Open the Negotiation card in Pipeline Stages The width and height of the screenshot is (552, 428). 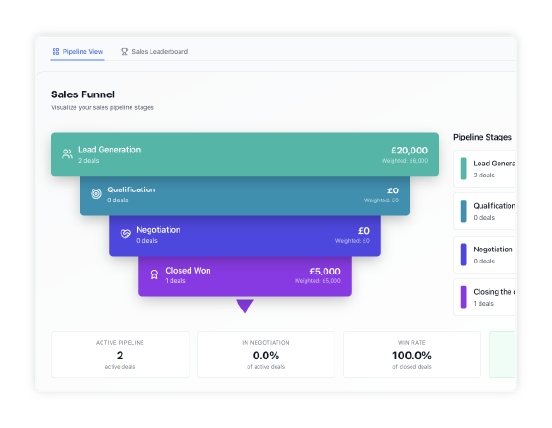[x=484, y=255]
